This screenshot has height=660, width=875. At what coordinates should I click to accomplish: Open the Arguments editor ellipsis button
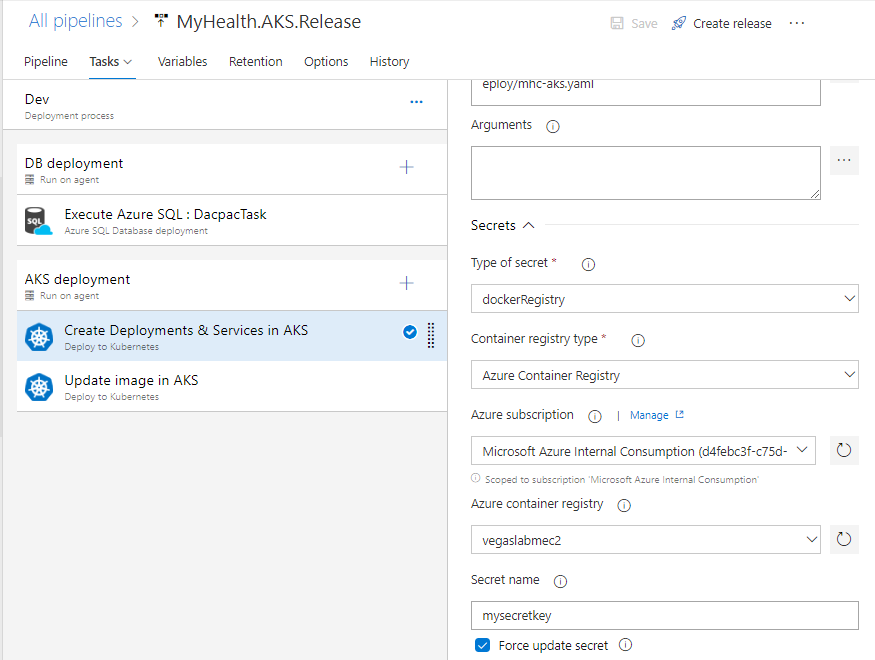click(x=844, y=160)
